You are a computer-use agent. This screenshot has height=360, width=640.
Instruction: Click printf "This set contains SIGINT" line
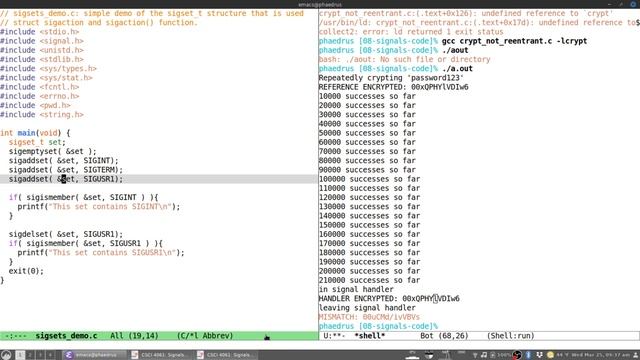pyautogui.click(x=99, y=207)
